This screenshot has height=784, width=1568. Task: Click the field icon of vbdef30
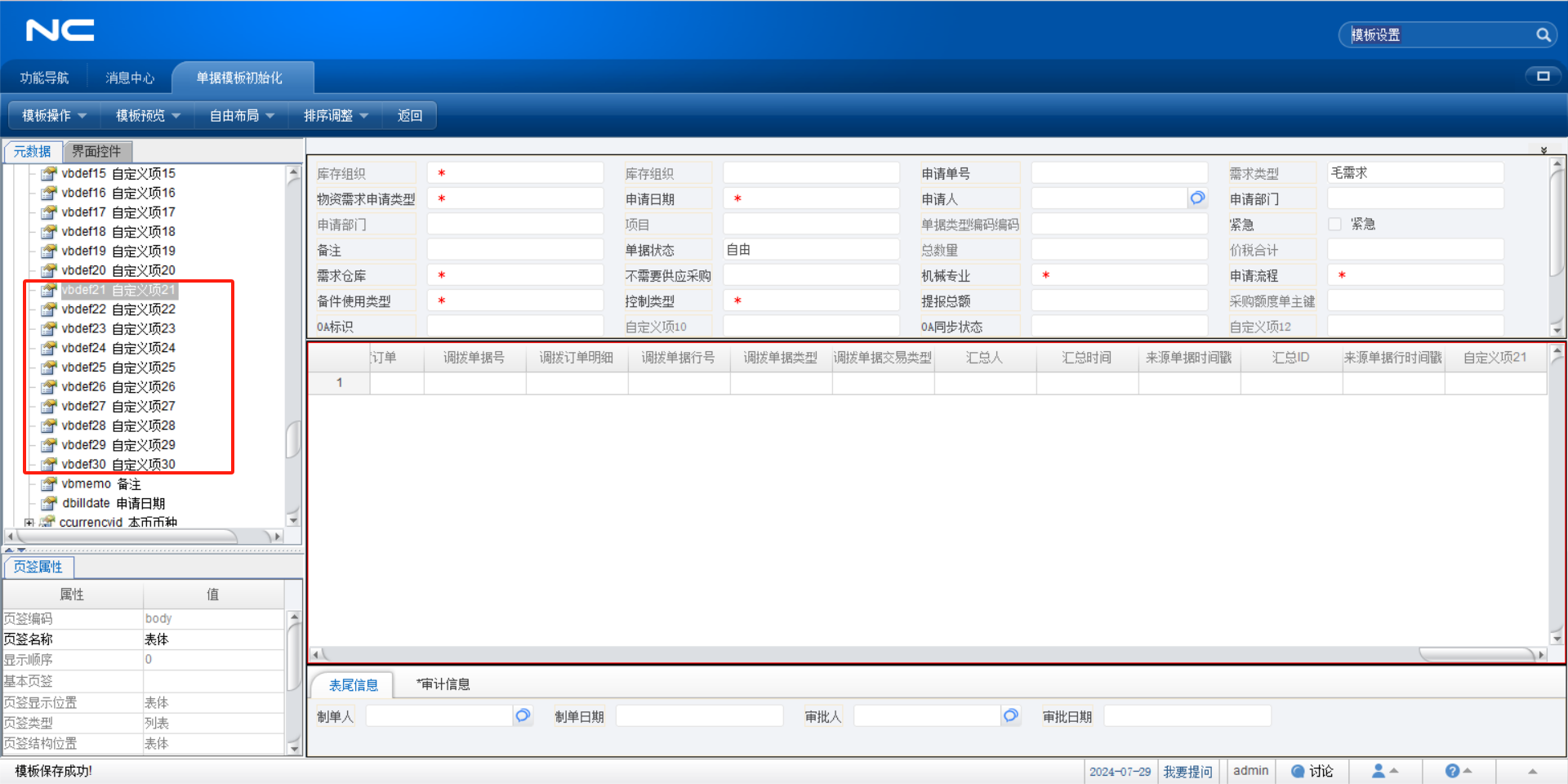[x=50, y=464]
